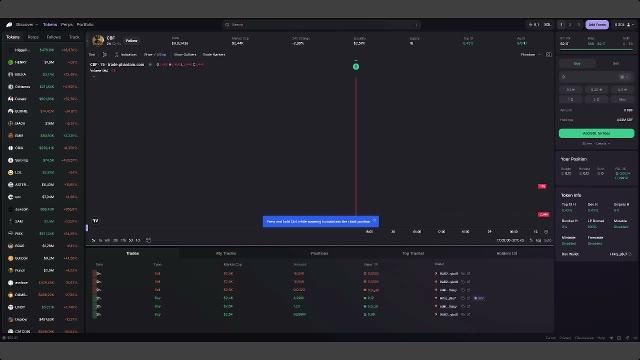Open the chart timeframe selector
Screen dimensions: 640x360
(x=92, y=55)
